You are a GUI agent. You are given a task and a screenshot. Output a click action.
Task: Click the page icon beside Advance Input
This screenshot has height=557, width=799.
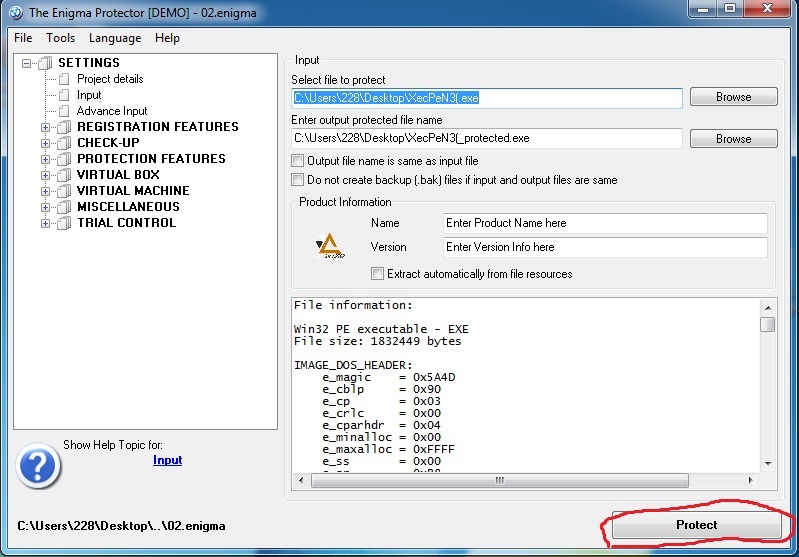click(x=64, y=111)
